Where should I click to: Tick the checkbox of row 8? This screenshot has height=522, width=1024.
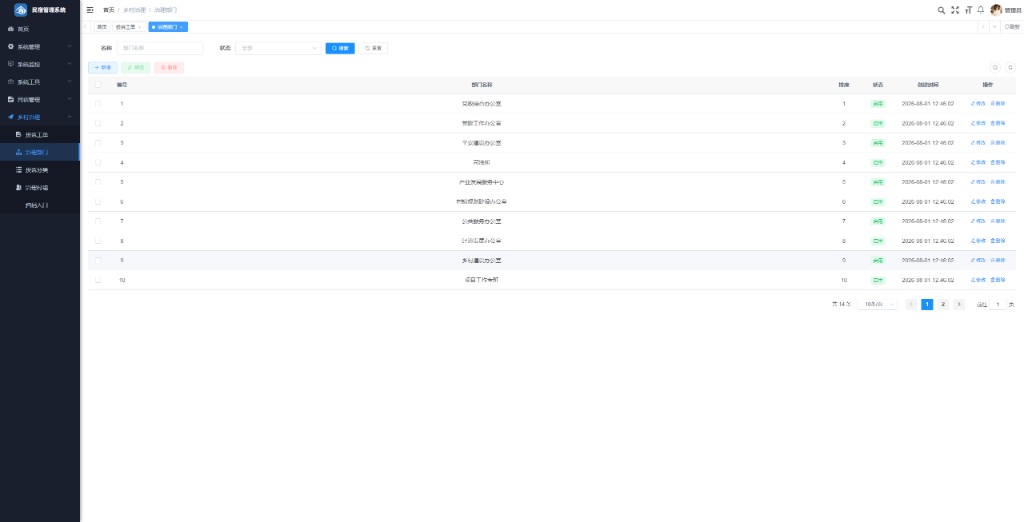(x=98, y=240)
